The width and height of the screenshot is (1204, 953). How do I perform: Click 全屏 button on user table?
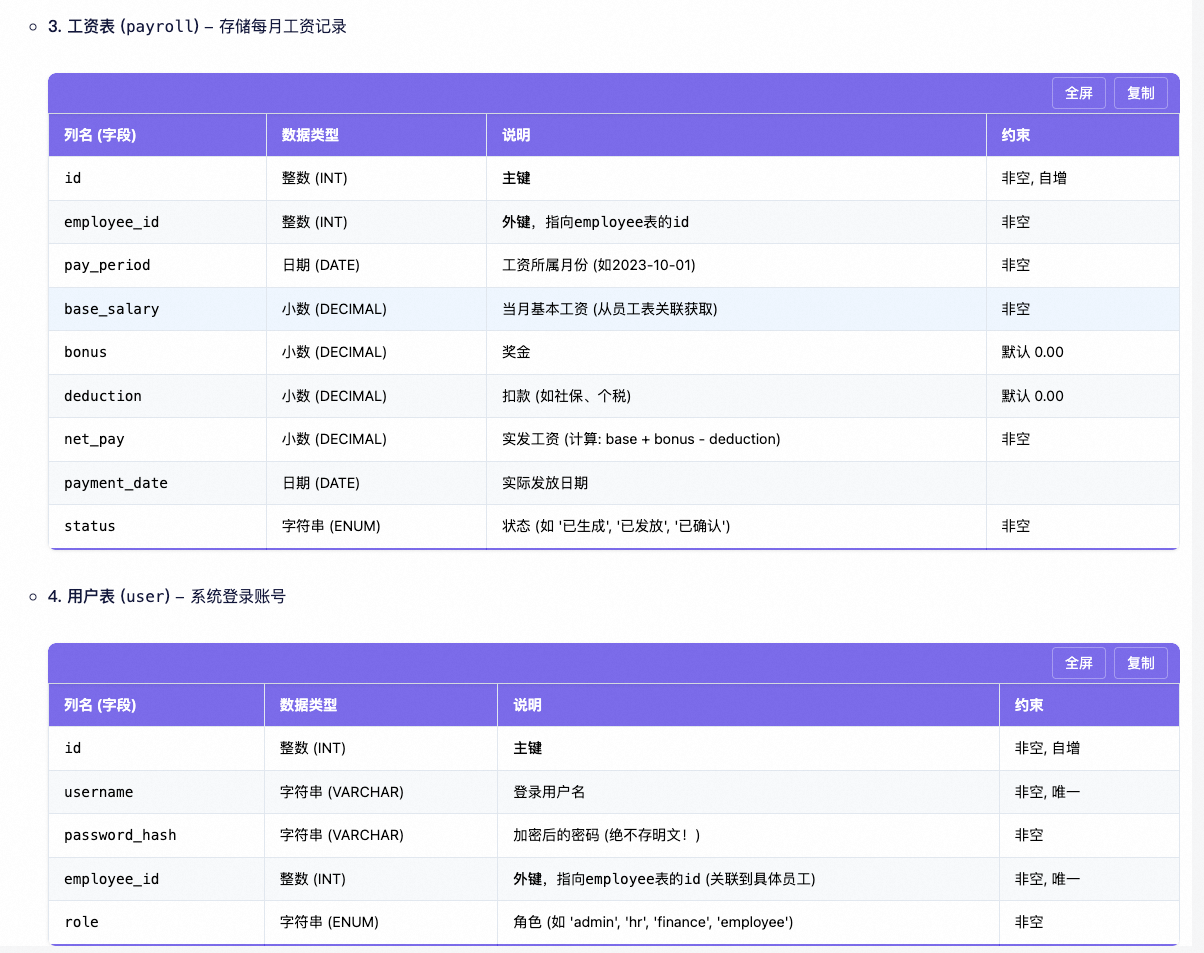click(1079, 663)
